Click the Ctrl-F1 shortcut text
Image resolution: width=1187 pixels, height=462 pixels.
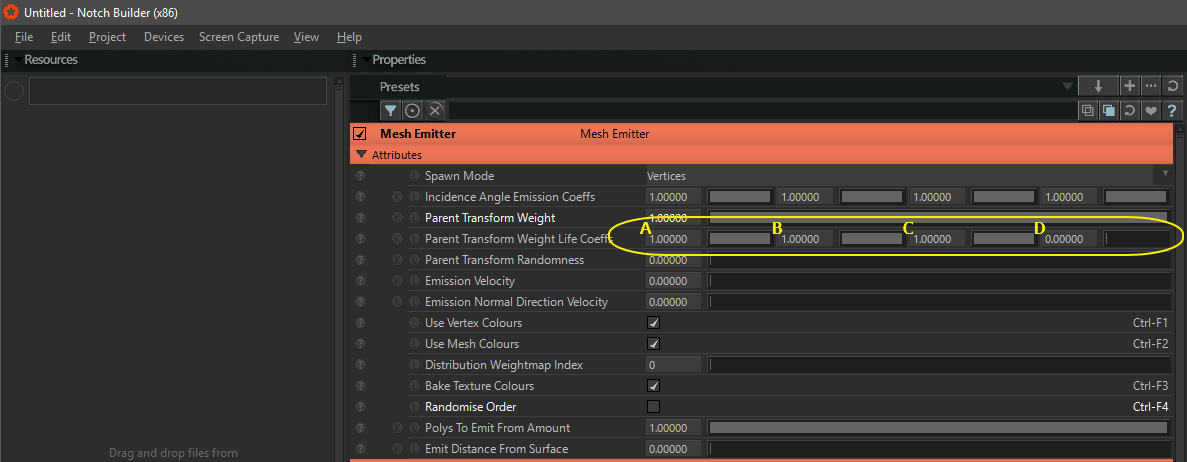coord(1151,323)
